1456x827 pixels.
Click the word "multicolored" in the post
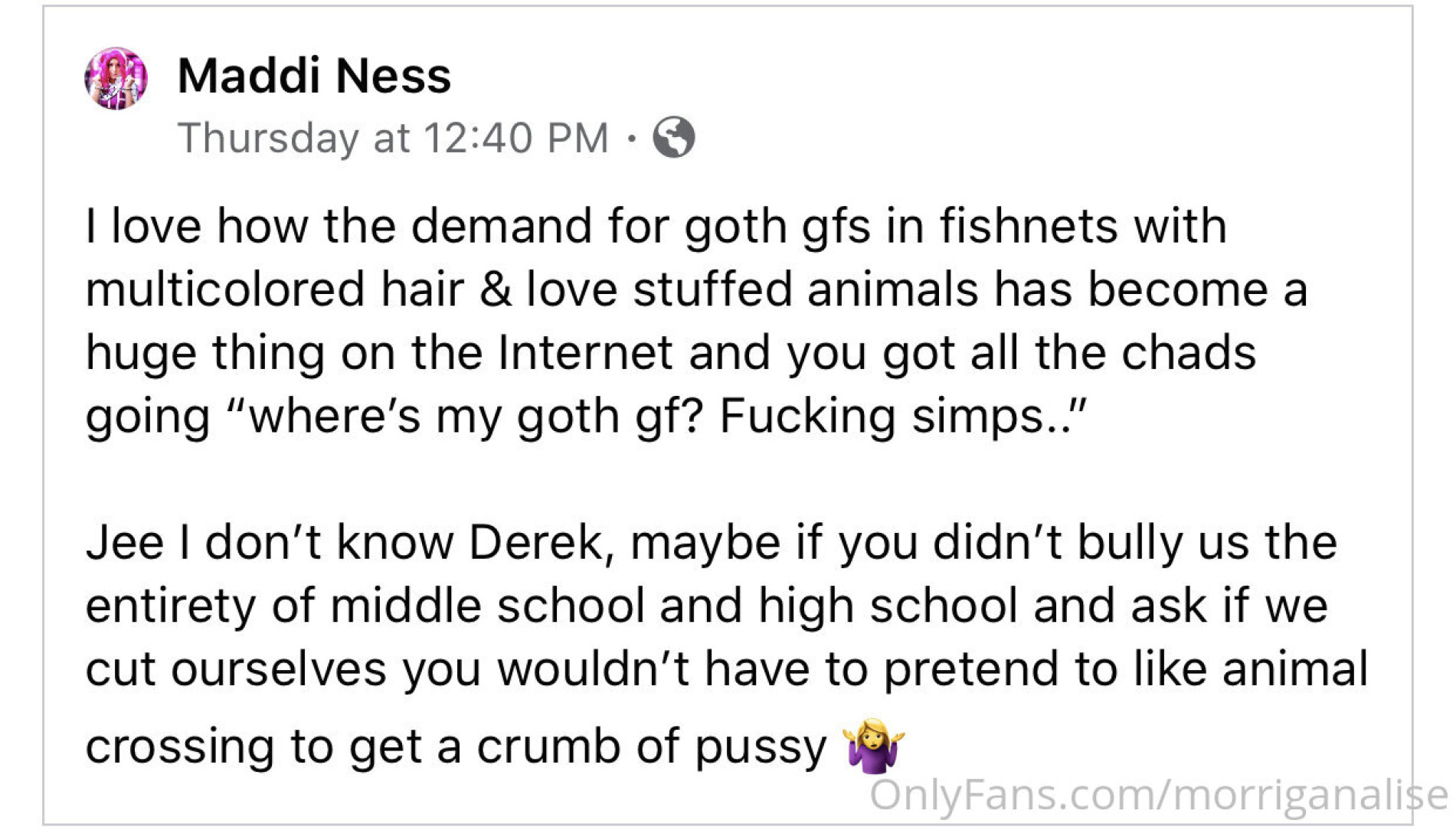pos(224,290)
